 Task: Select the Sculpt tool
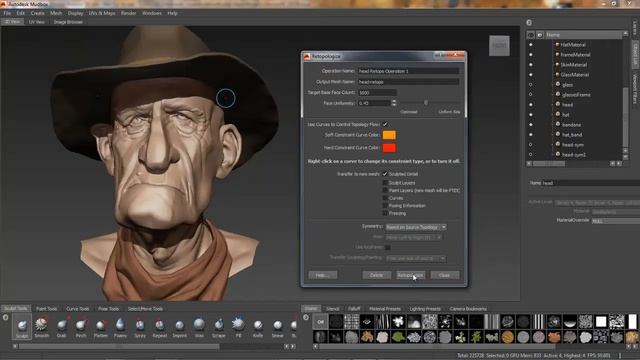pos(22,327)
